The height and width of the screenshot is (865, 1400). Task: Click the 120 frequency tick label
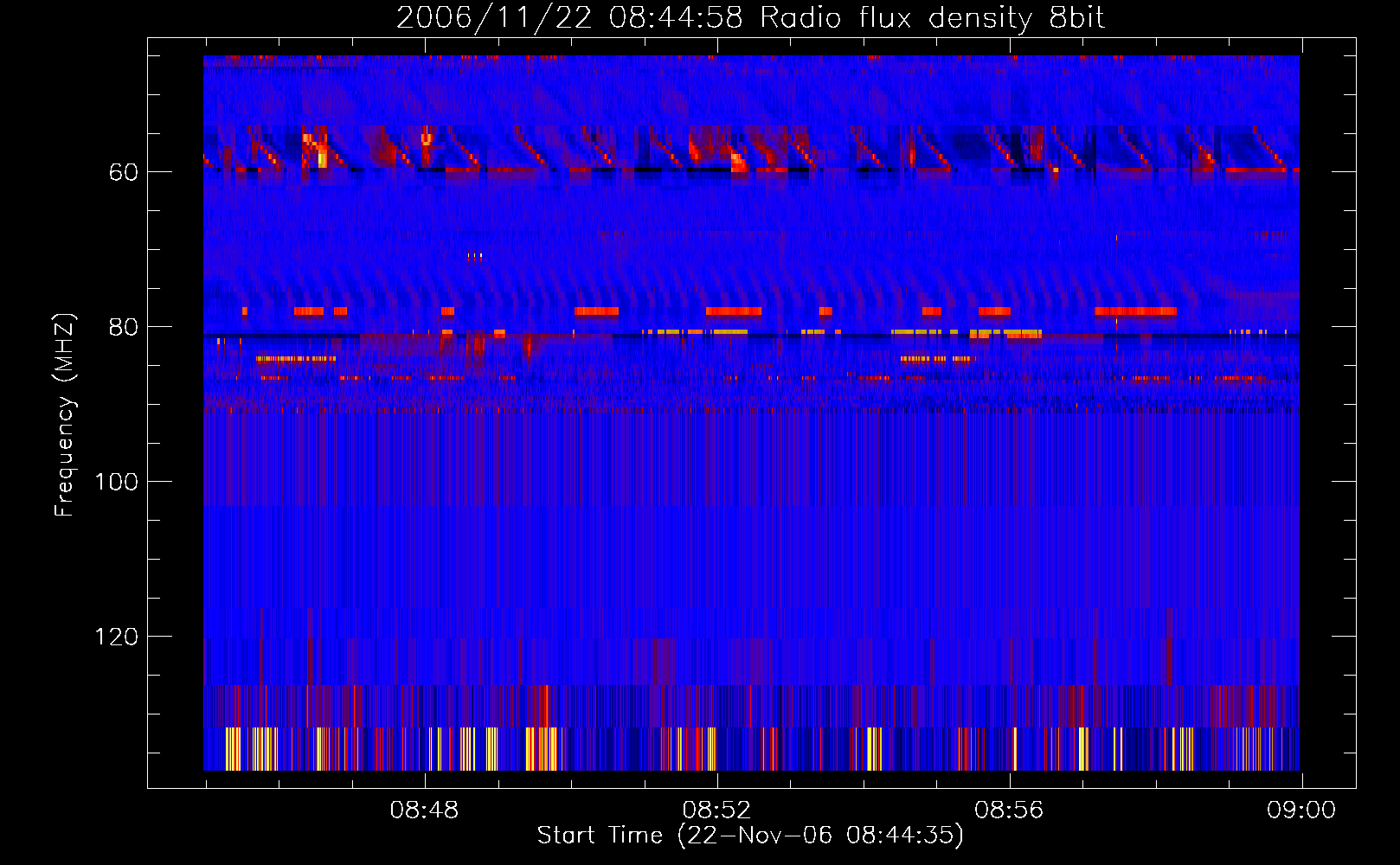[x=117, y=638]
